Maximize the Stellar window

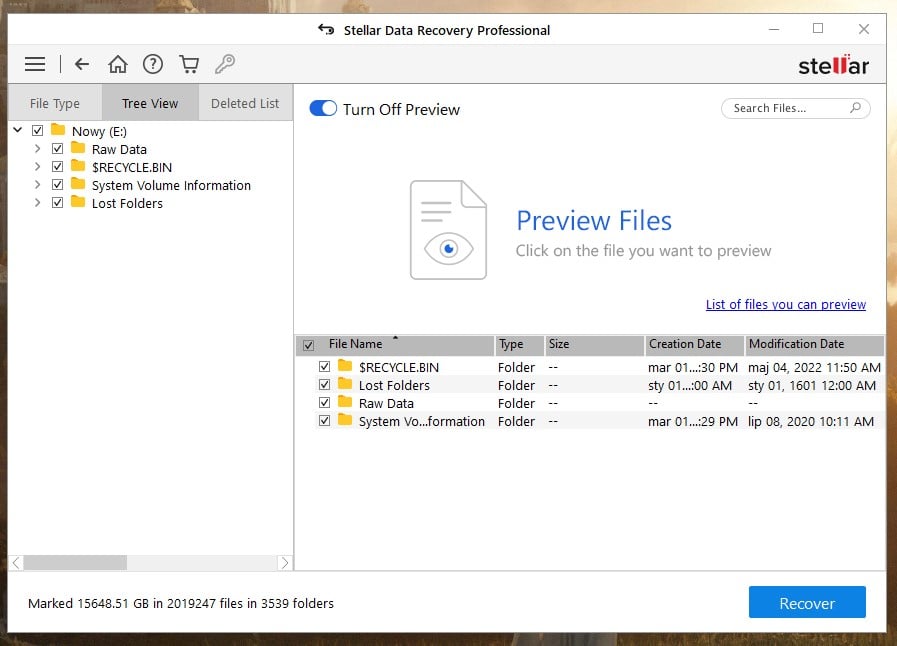(x=818, y=29)
